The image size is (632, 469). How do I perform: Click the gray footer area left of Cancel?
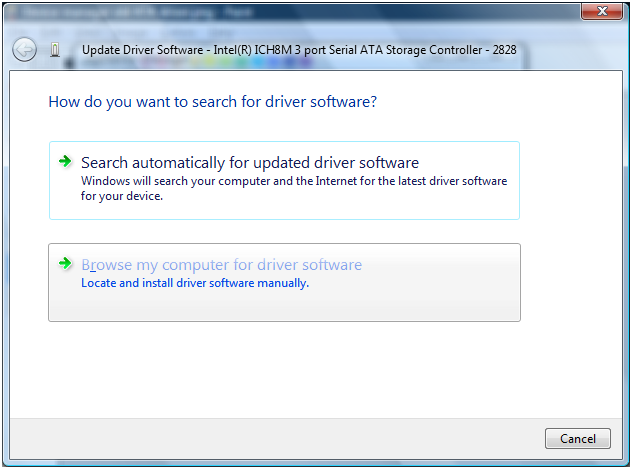[280, 438]
